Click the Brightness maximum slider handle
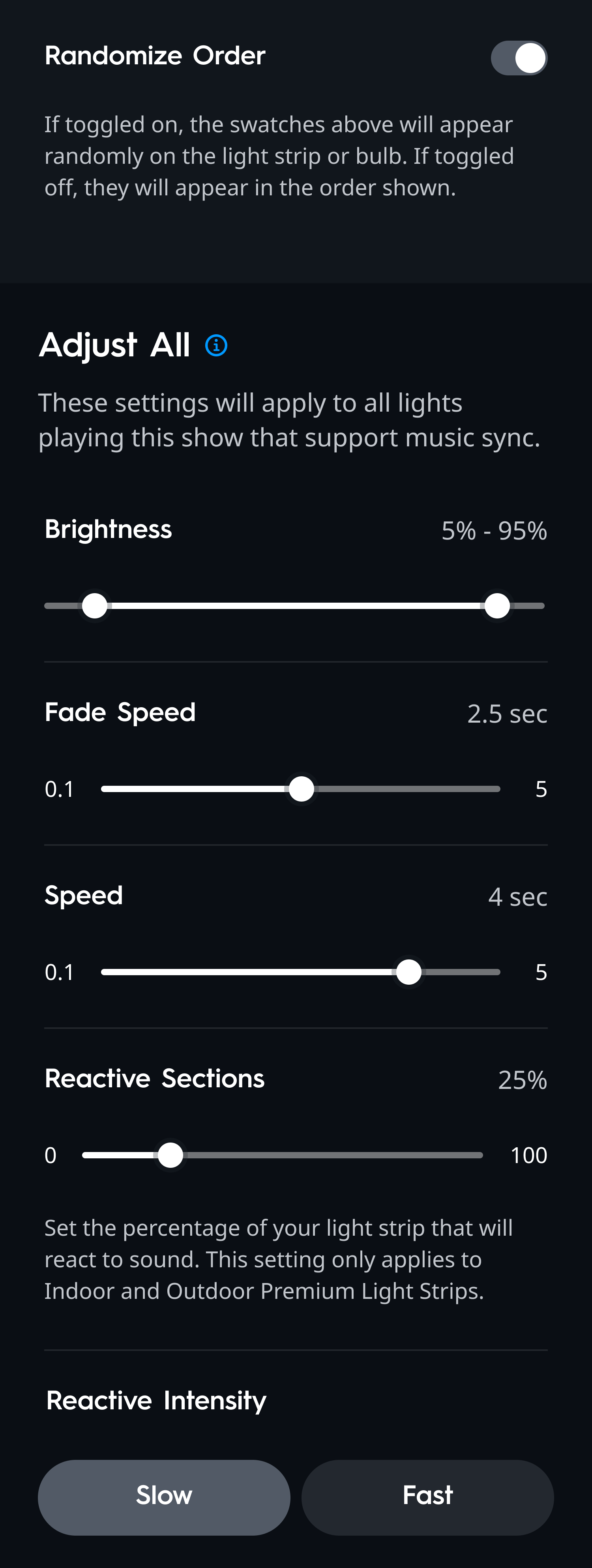This screenshot has width=592, height=1568. point(497,606)
